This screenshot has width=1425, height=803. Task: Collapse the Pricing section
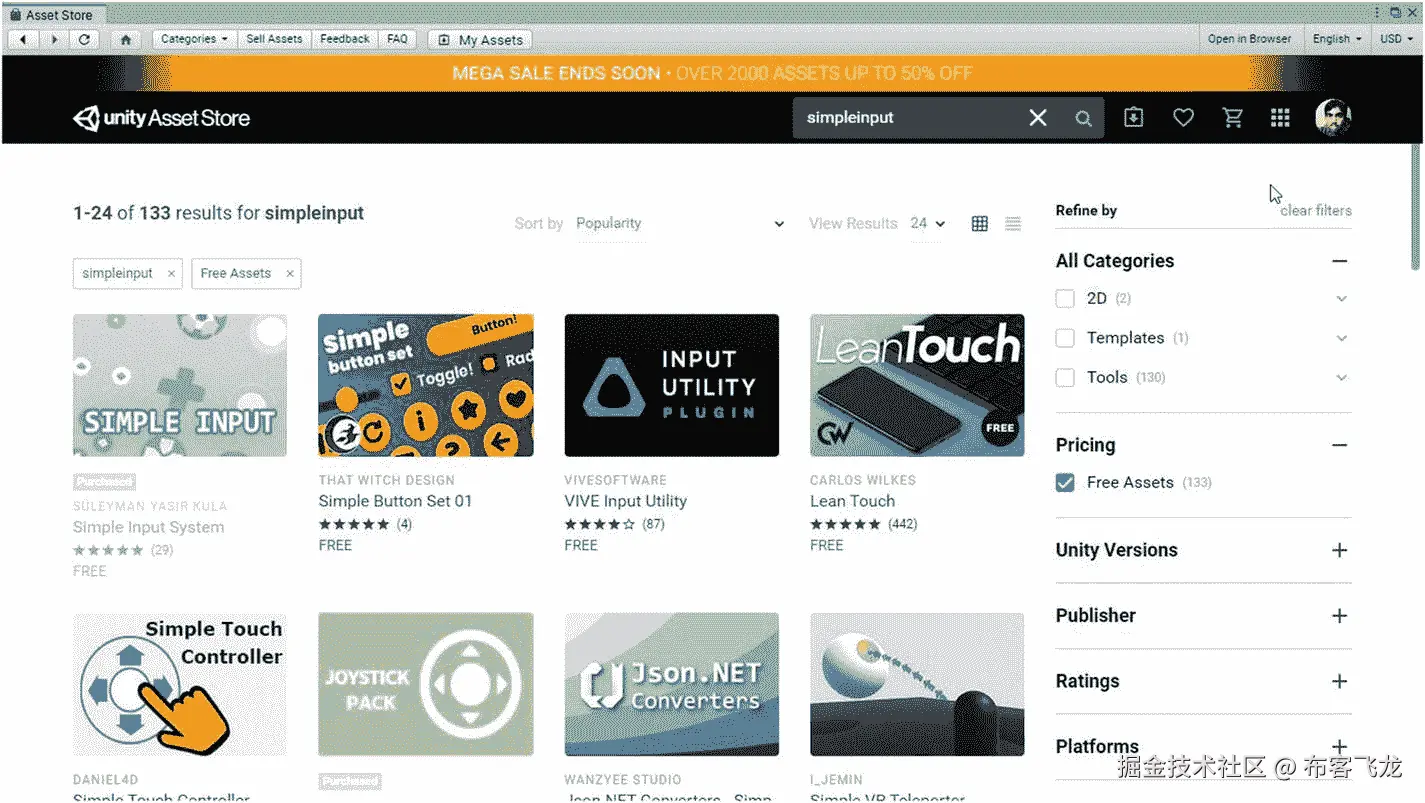(x=1340, y=445)
